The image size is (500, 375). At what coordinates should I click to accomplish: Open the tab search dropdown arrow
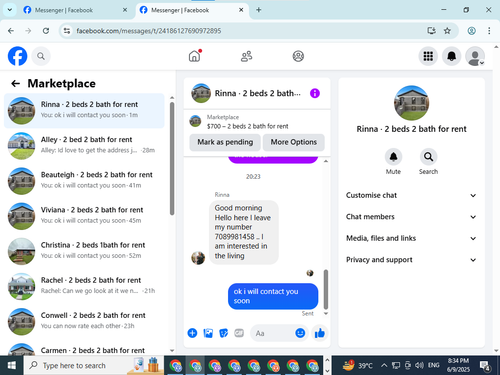pos(10,10)
